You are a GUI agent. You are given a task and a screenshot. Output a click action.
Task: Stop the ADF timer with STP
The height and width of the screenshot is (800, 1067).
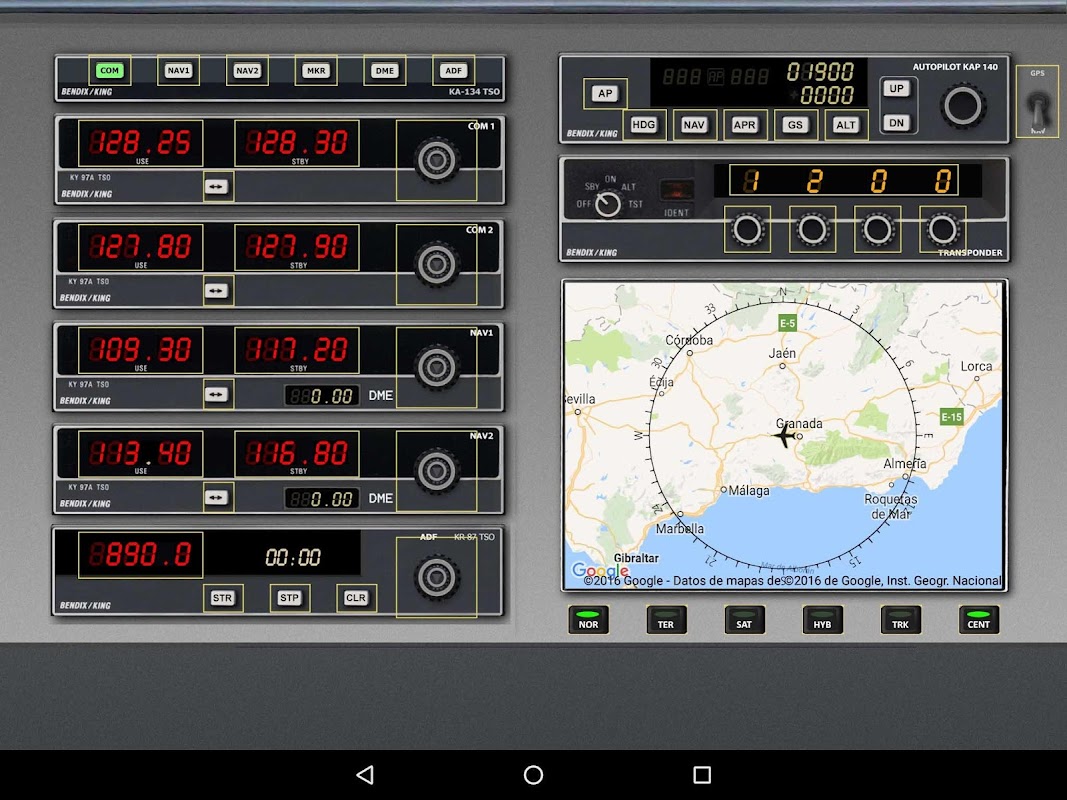(x=289, y=598)
